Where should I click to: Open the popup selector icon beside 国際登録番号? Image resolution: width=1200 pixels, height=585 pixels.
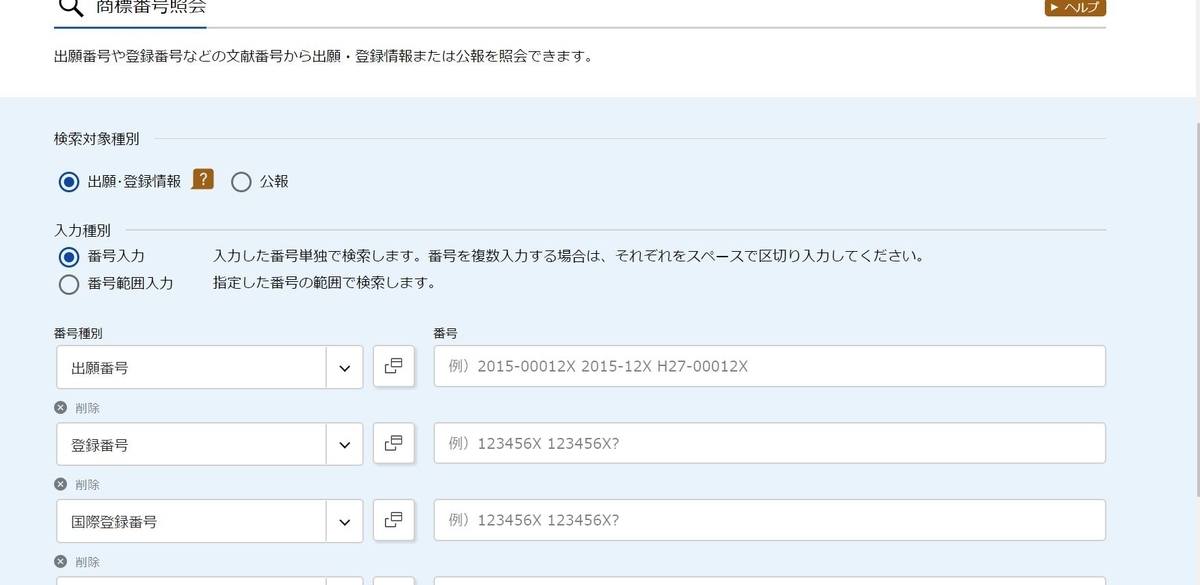tap(394, 519)
